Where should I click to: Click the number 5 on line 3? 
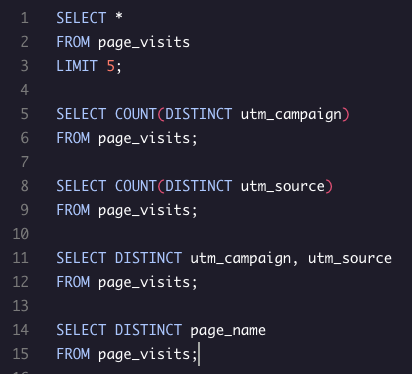coord(111,66)
